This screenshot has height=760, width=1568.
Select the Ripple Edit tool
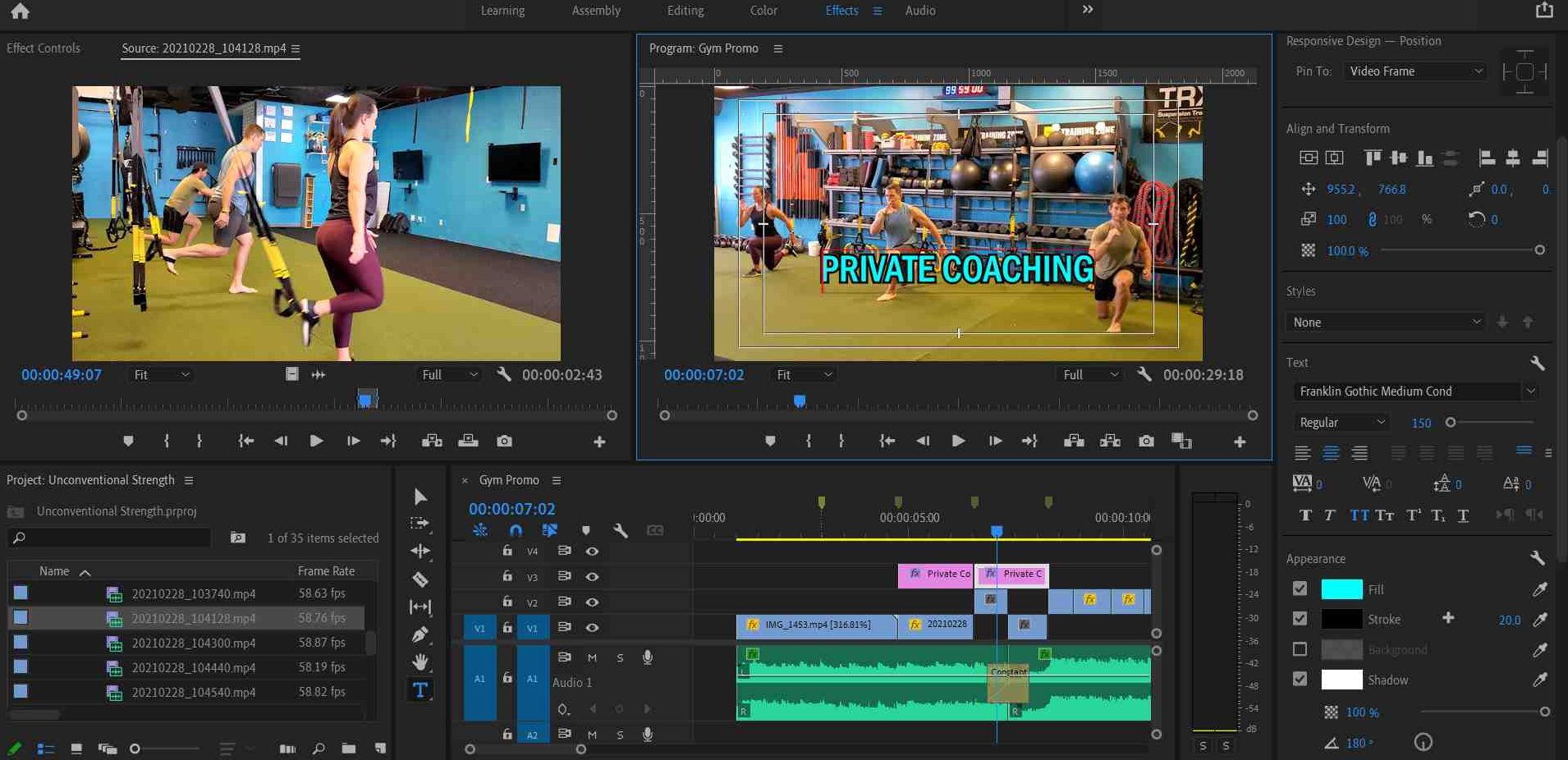(x=420, y=551)
